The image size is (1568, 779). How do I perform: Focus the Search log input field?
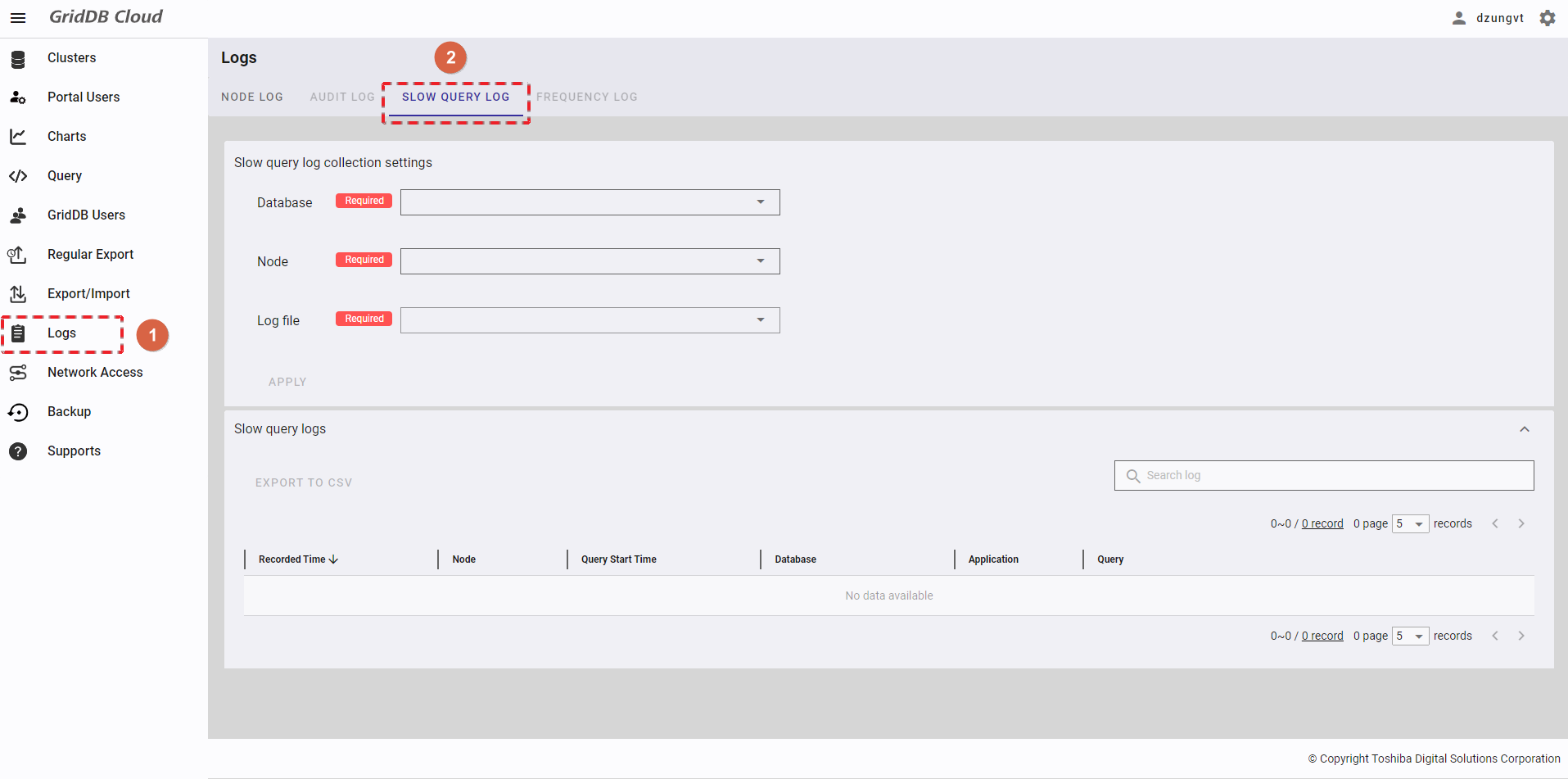[1324, 475]
